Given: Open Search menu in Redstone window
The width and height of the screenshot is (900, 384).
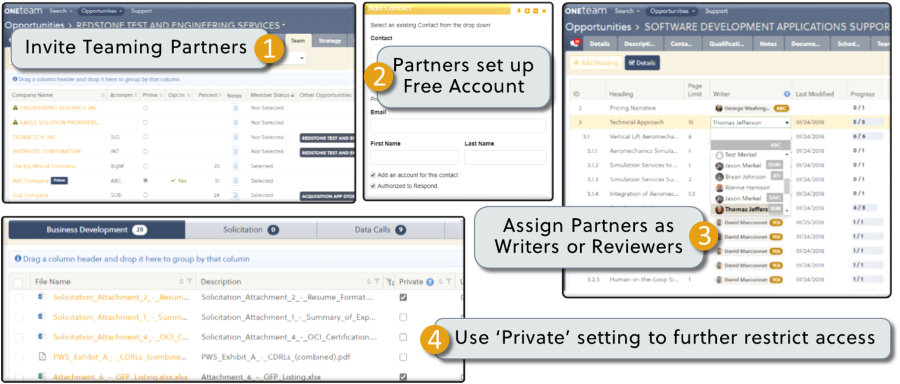Looking at the screenshot, I should click(x=61, y=11).
